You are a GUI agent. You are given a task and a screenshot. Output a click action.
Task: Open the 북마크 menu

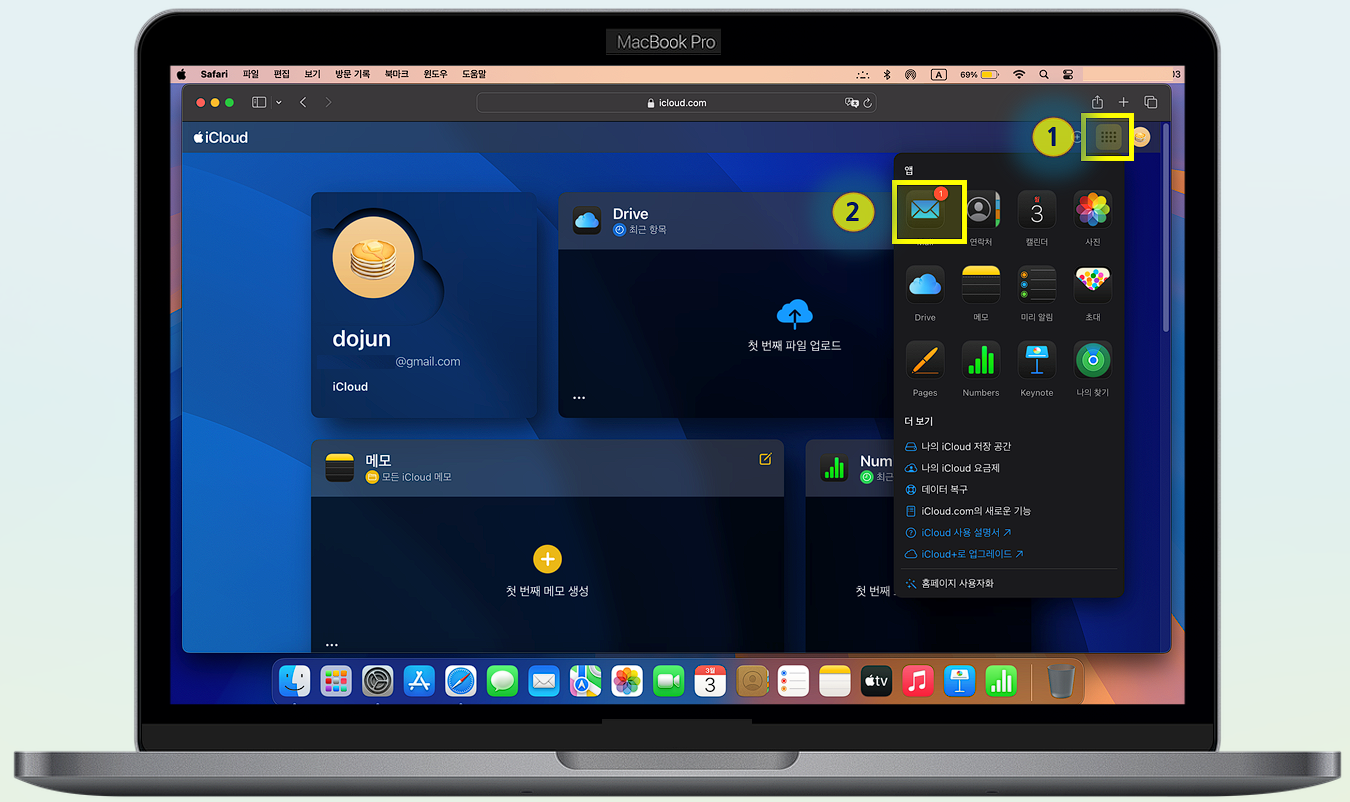click(x=396, y=74)
